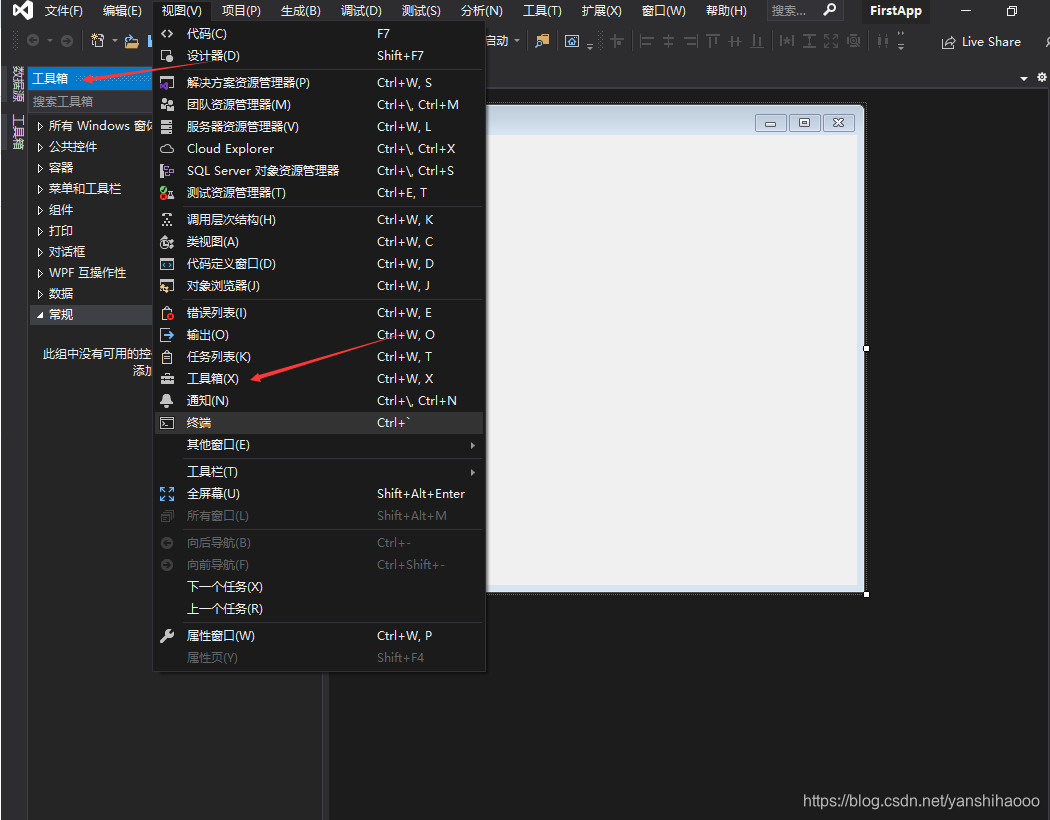Click the Task List (任务列表) clipboard icon
The height and width of the screenshot is (820, 1050).
pos(167,357)
